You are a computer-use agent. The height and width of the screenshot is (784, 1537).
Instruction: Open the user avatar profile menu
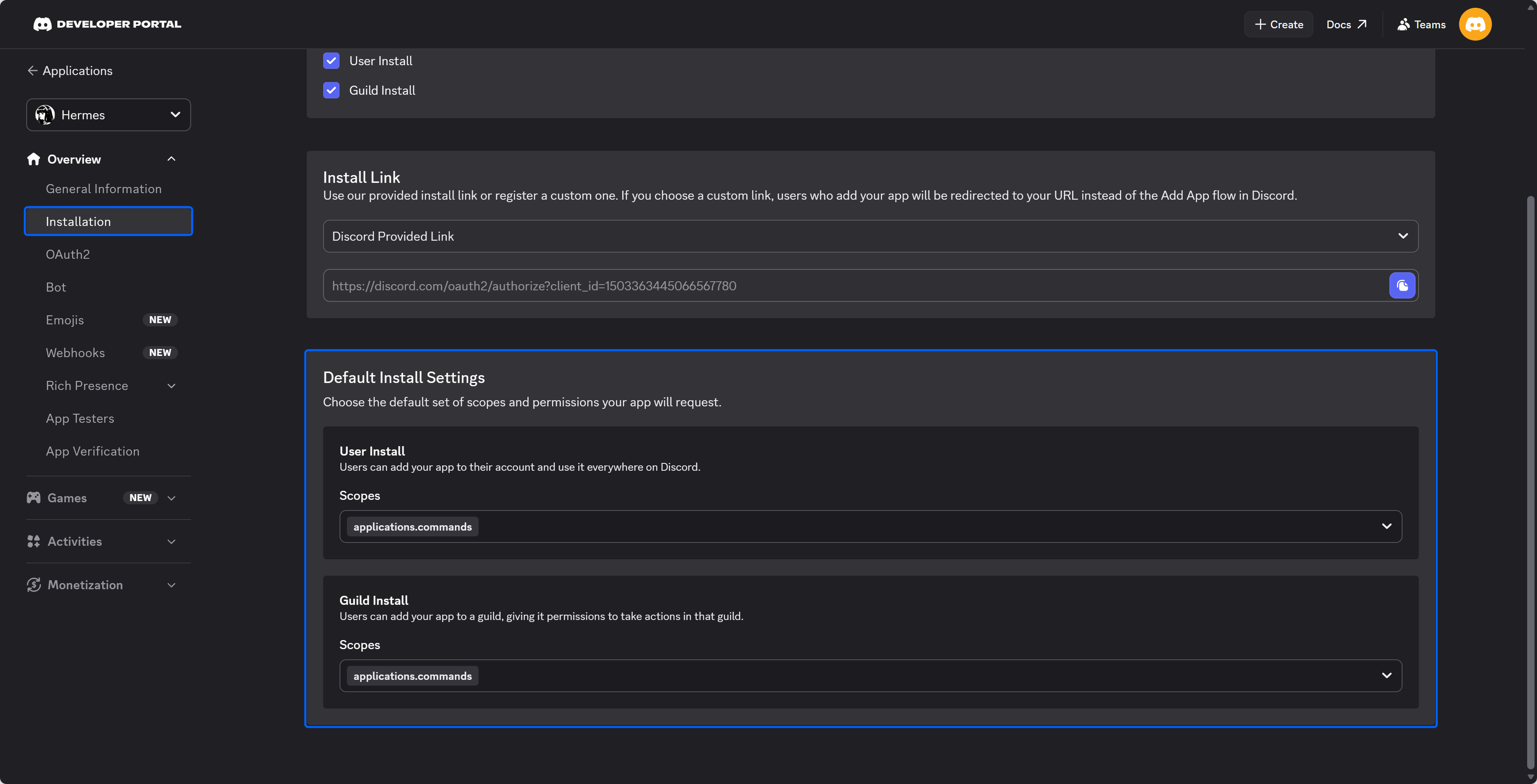click(x=1475, y=25)
